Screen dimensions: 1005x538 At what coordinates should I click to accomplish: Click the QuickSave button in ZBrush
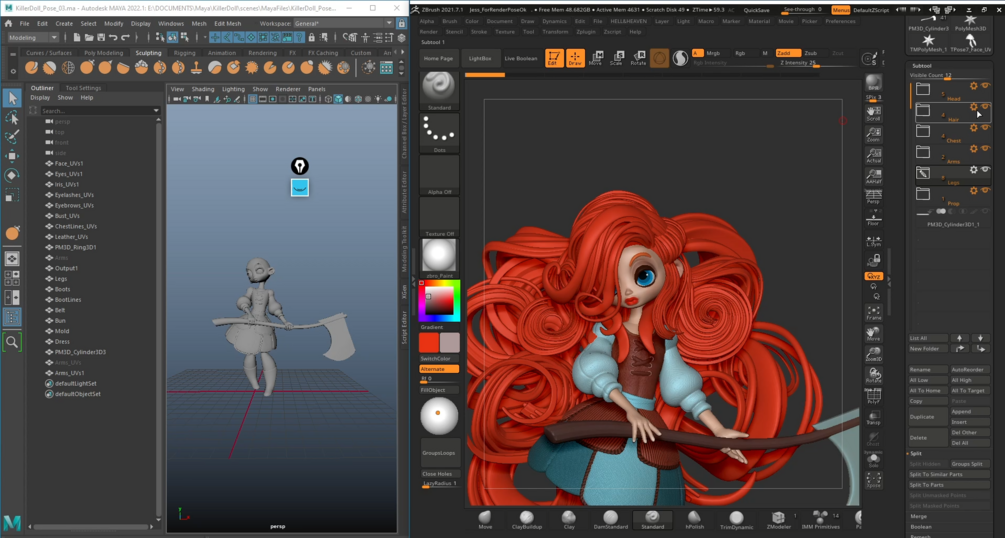coord(756,10)
